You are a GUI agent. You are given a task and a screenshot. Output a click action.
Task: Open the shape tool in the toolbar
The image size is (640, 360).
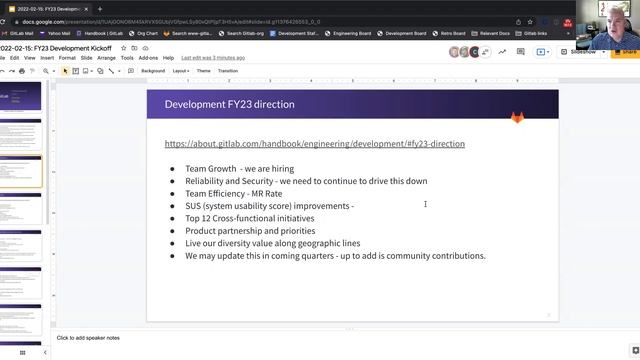pos(100,71)
